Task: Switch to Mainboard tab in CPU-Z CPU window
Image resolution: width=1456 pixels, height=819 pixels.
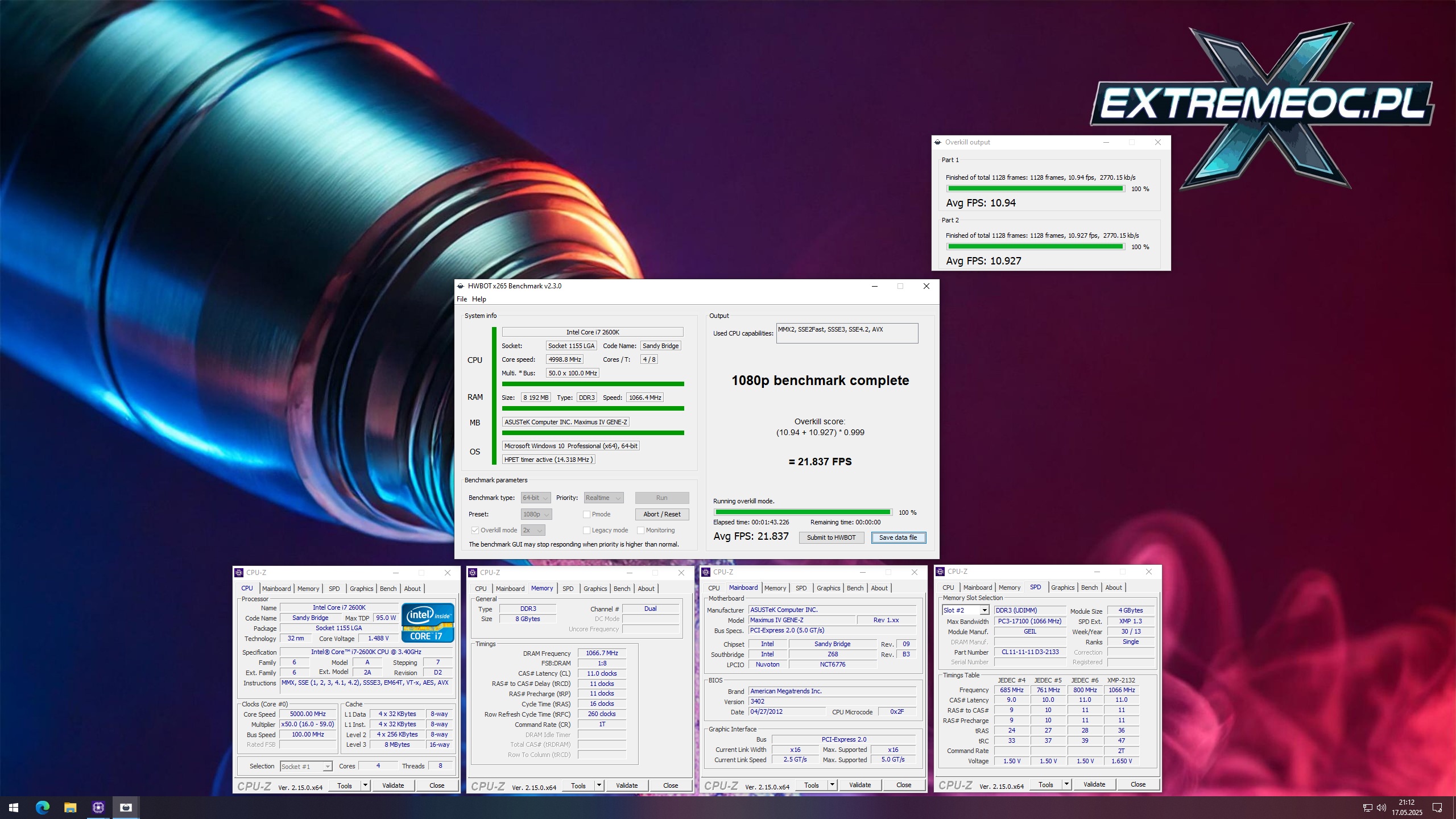Action: pos(276,589)
